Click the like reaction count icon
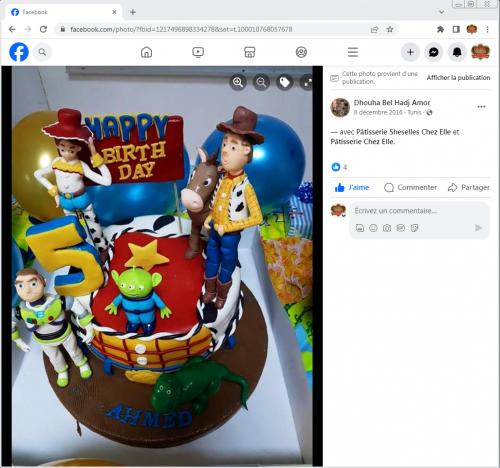 pyautogui.click(x=336, y=167)
